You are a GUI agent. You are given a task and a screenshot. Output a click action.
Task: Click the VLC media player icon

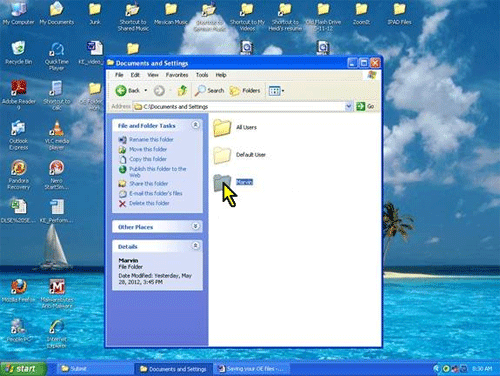pos(57,135)
